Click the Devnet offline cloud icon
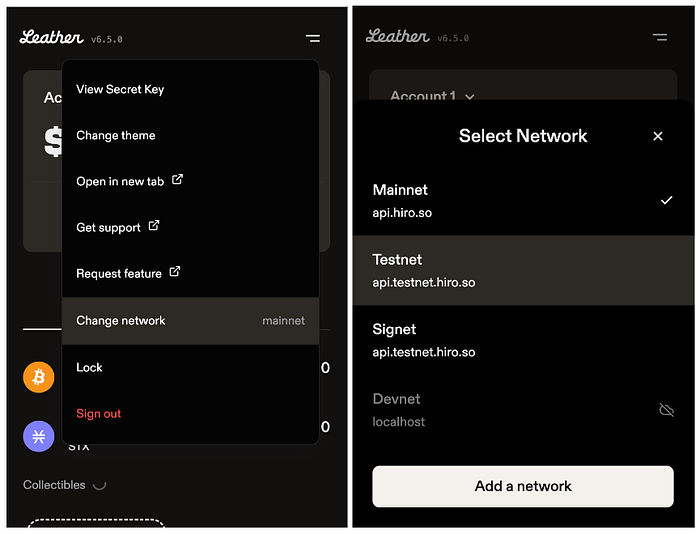This screenshot has width=700, height=534. pyautogui.click(x=667, y=410)
